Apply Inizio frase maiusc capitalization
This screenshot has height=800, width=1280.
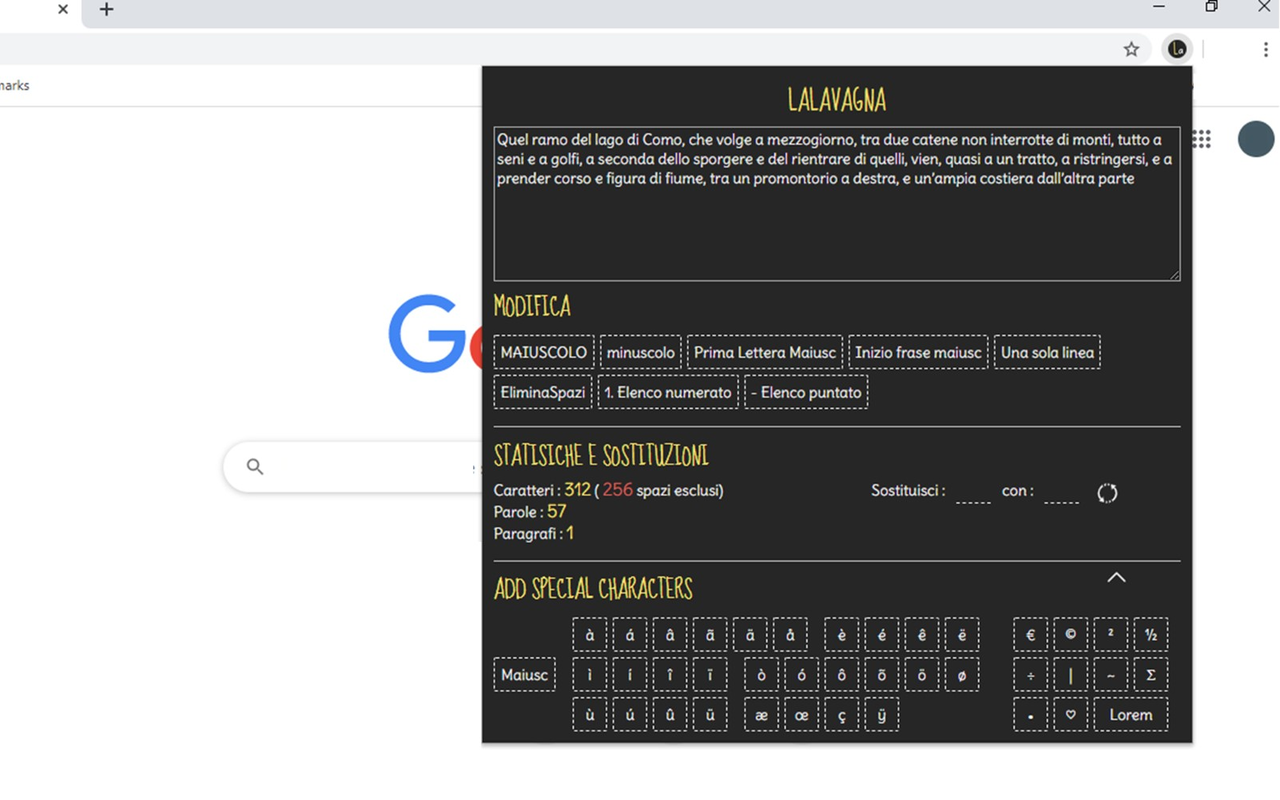[918, 352]
